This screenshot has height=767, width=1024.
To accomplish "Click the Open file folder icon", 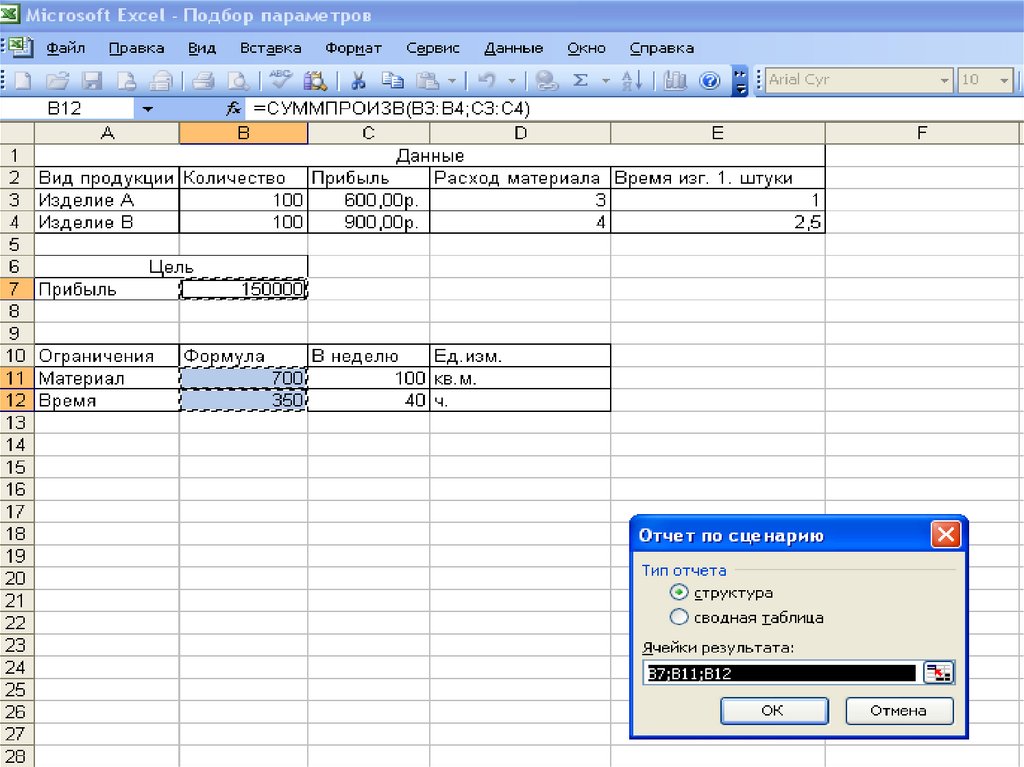I will [x=57, y=81].
